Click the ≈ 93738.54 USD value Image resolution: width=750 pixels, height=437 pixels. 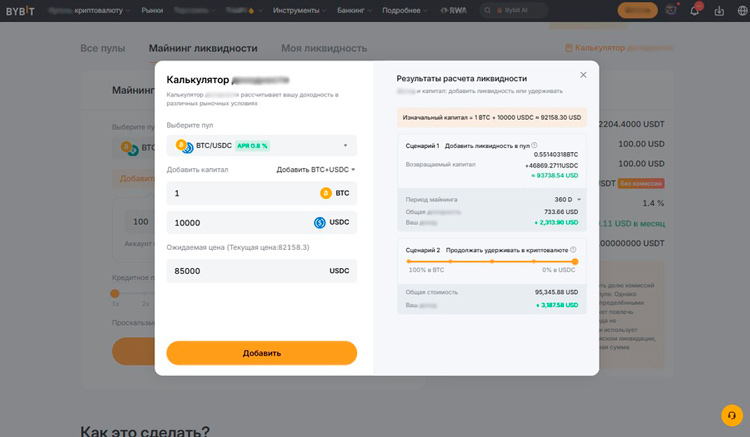pyautogui.click(x=554, y=175)
